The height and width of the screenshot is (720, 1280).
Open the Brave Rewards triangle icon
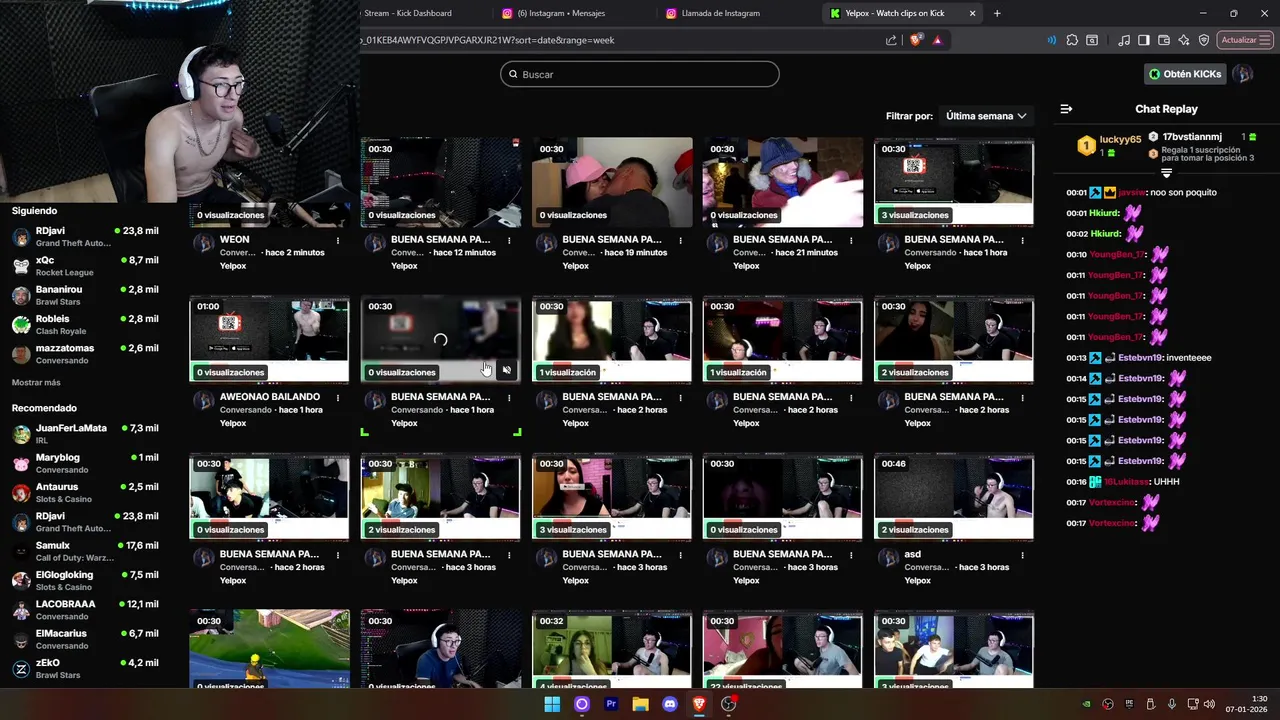[937, 40]
